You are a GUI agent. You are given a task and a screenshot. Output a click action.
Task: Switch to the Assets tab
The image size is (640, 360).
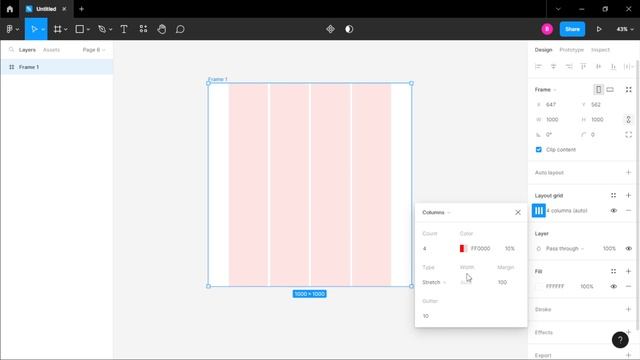[51, 50]
